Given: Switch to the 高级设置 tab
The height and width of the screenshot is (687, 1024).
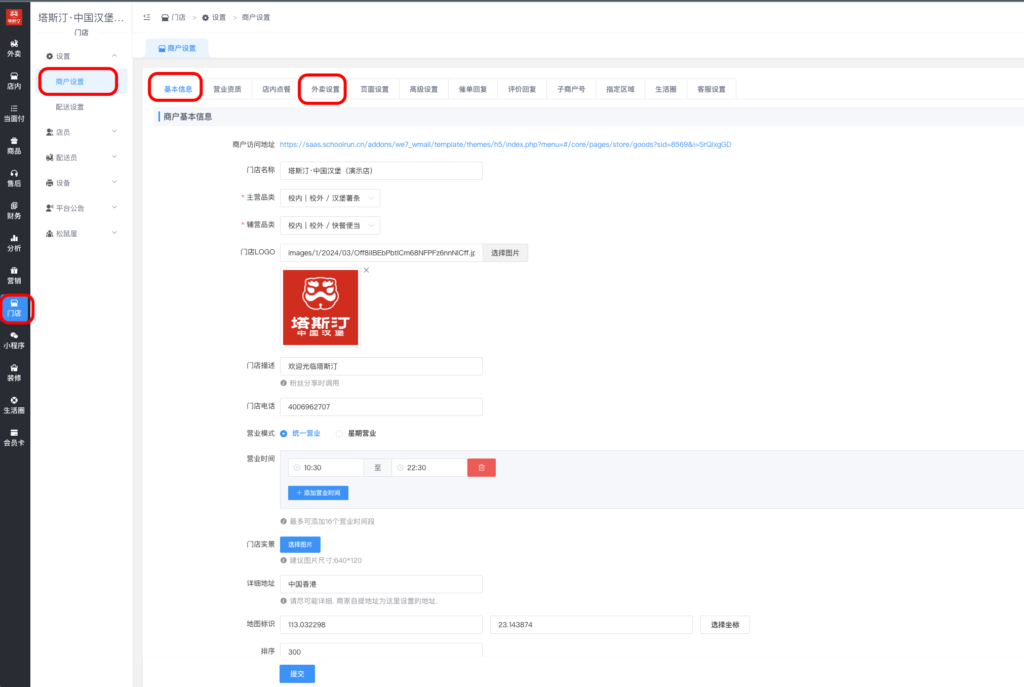Looking at the screenshot, I should pyautogui.click(x=423, y=89).
